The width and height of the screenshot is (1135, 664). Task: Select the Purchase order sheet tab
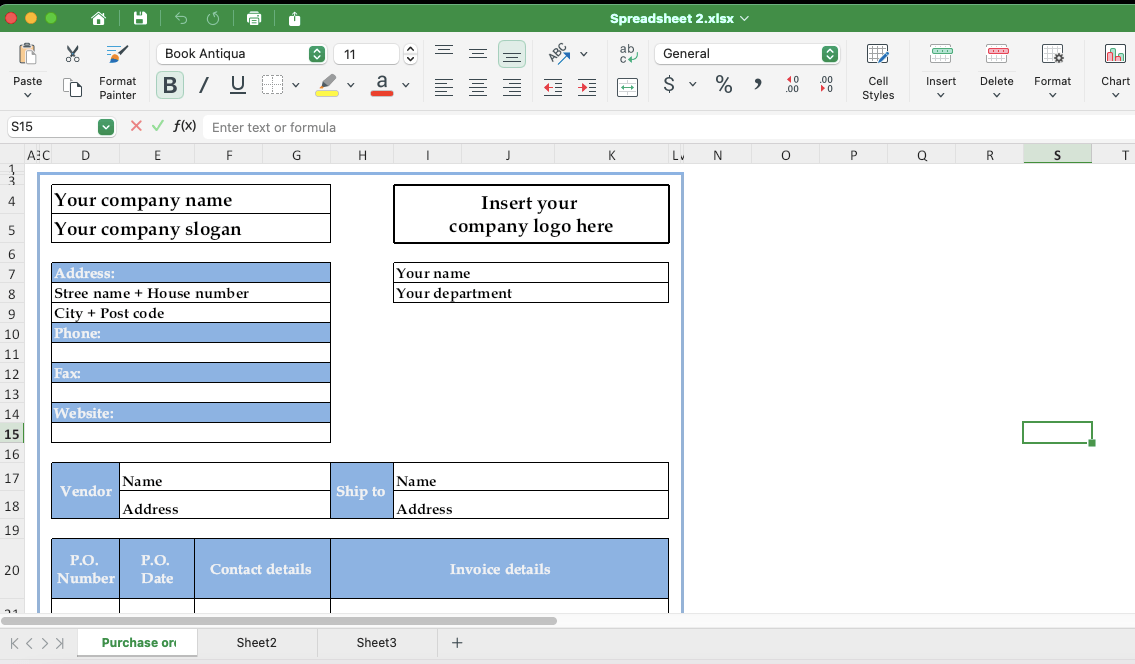click(x=138, y=642)
